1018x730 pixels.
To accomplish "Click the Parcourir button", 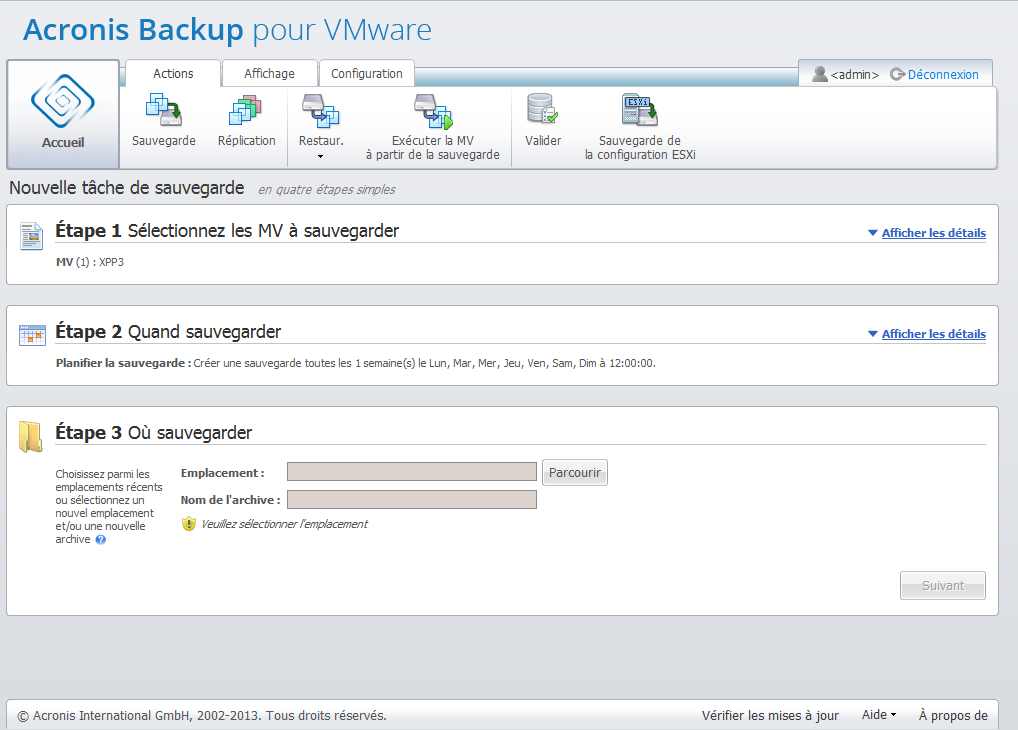I will [575, 472].
